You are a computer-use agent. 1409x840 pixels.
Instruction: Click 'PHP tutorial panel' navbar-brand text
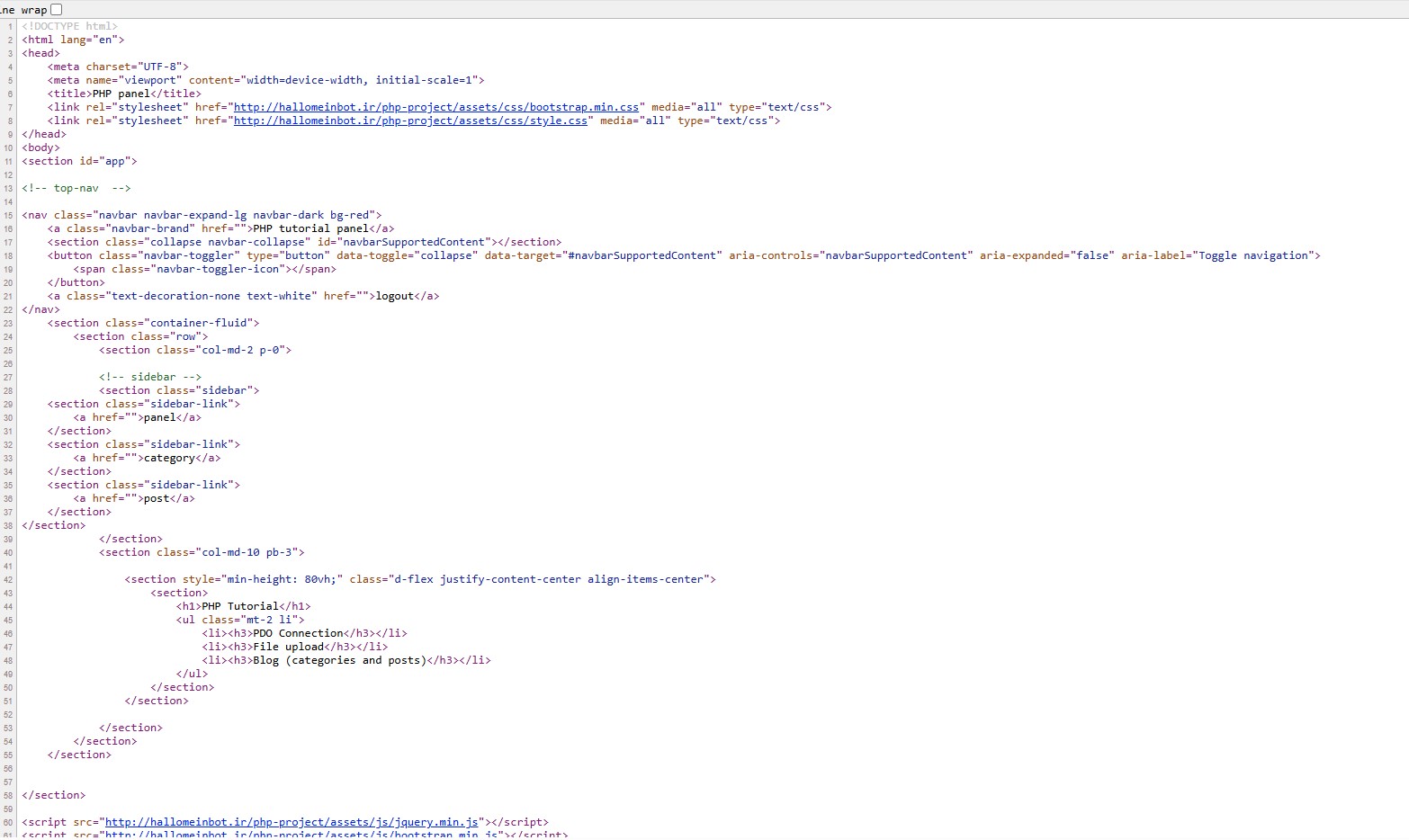pos(310,228)
